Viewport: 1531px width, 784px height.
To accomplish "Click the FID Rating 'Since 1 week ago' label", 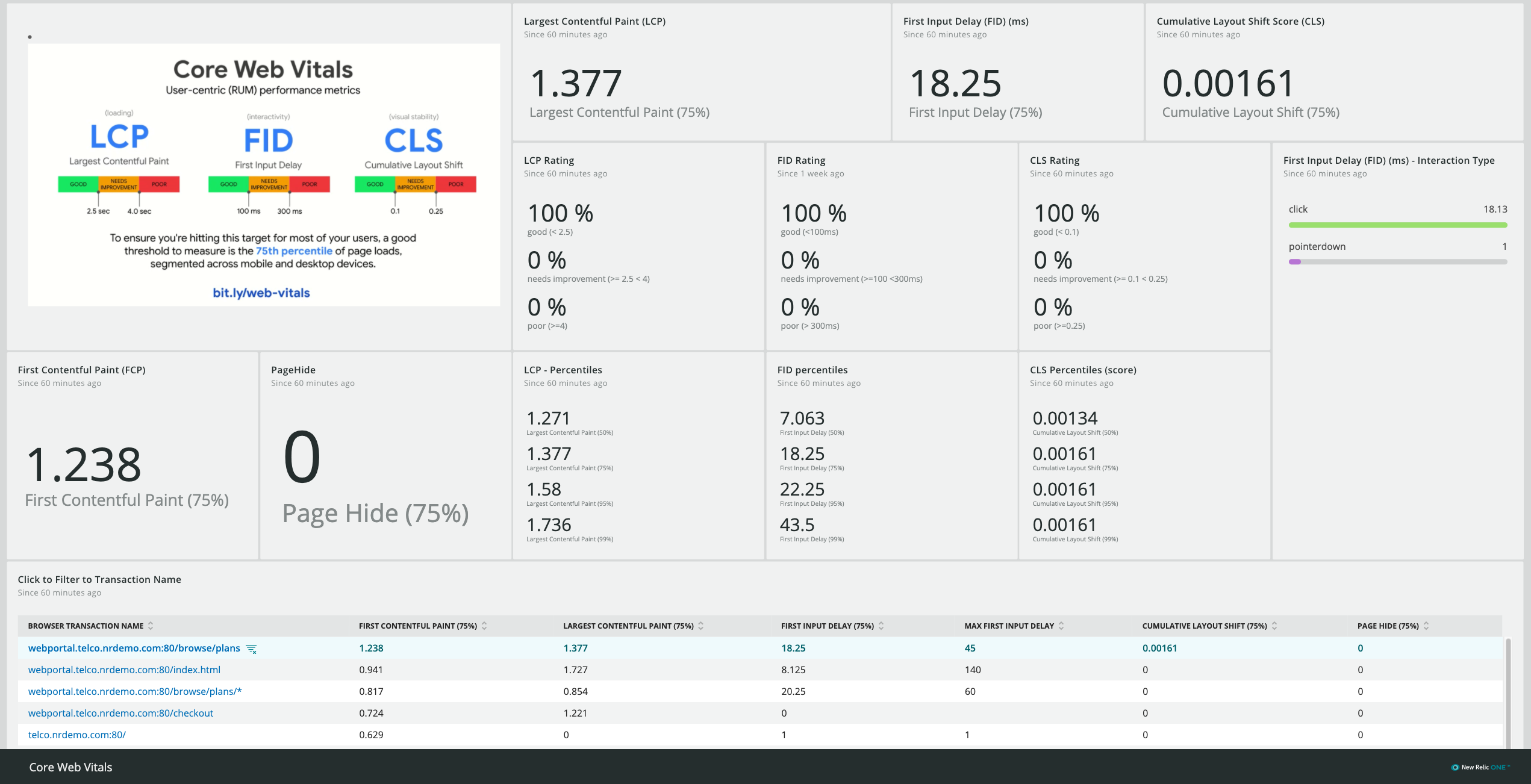I will pos(811,173).
